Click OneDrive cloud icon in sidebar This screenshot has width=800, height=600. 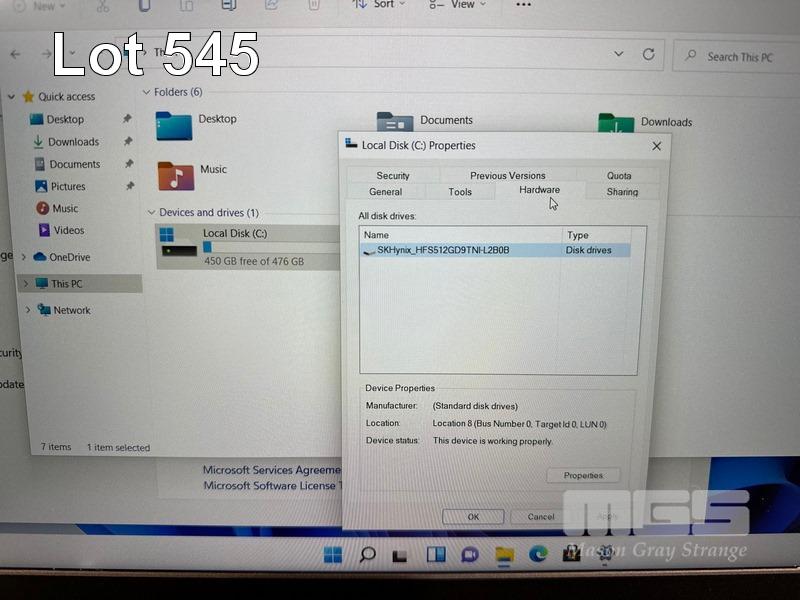41,257
